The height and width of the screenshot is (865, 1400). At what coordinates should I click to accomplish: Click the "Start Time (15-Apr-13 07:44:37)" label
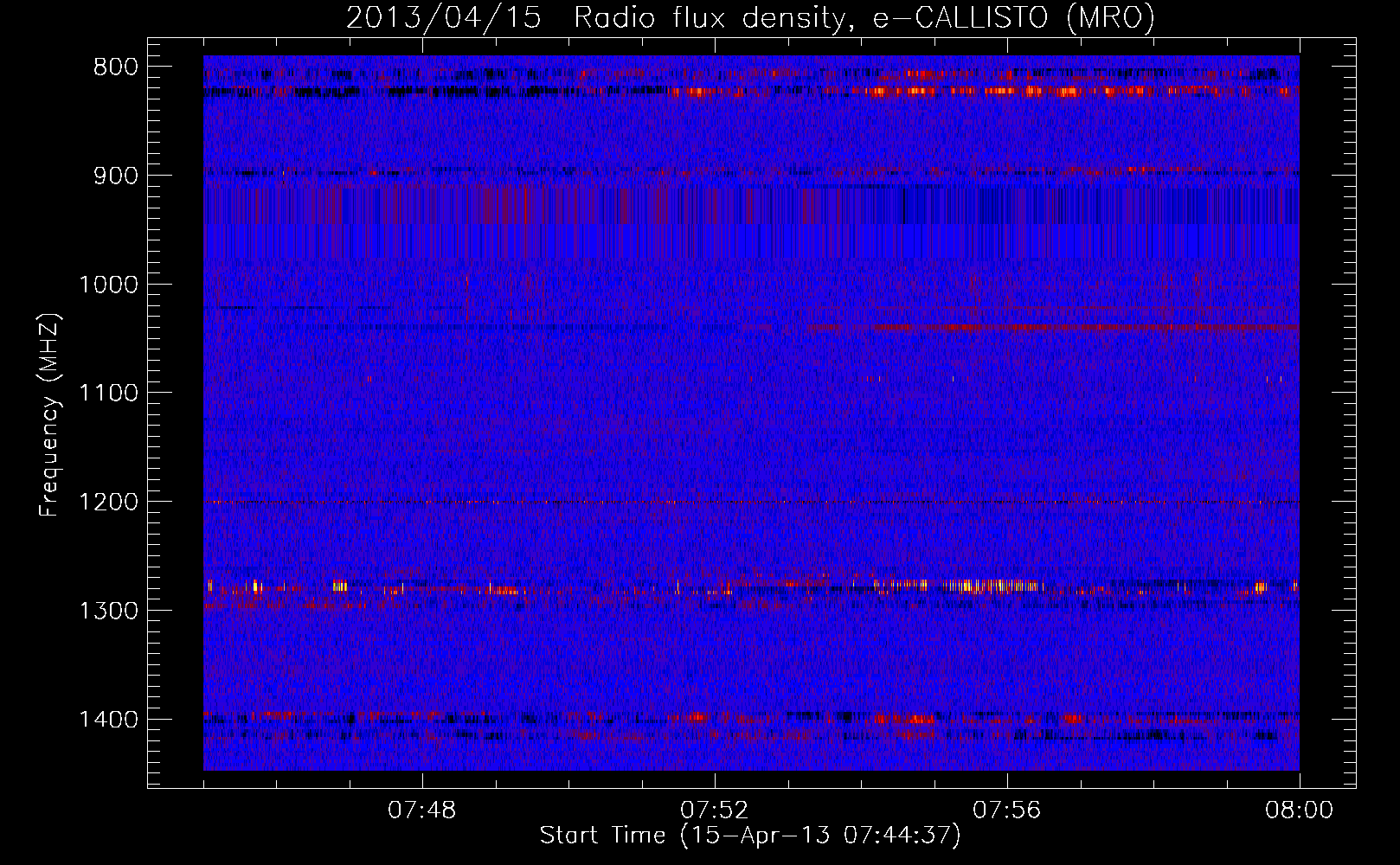tap(750, 836)
